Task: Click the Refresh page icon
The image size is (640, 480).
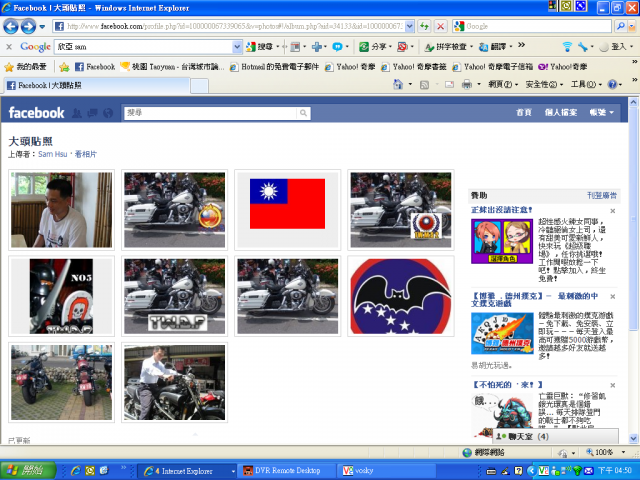Action: pos(424,27)
